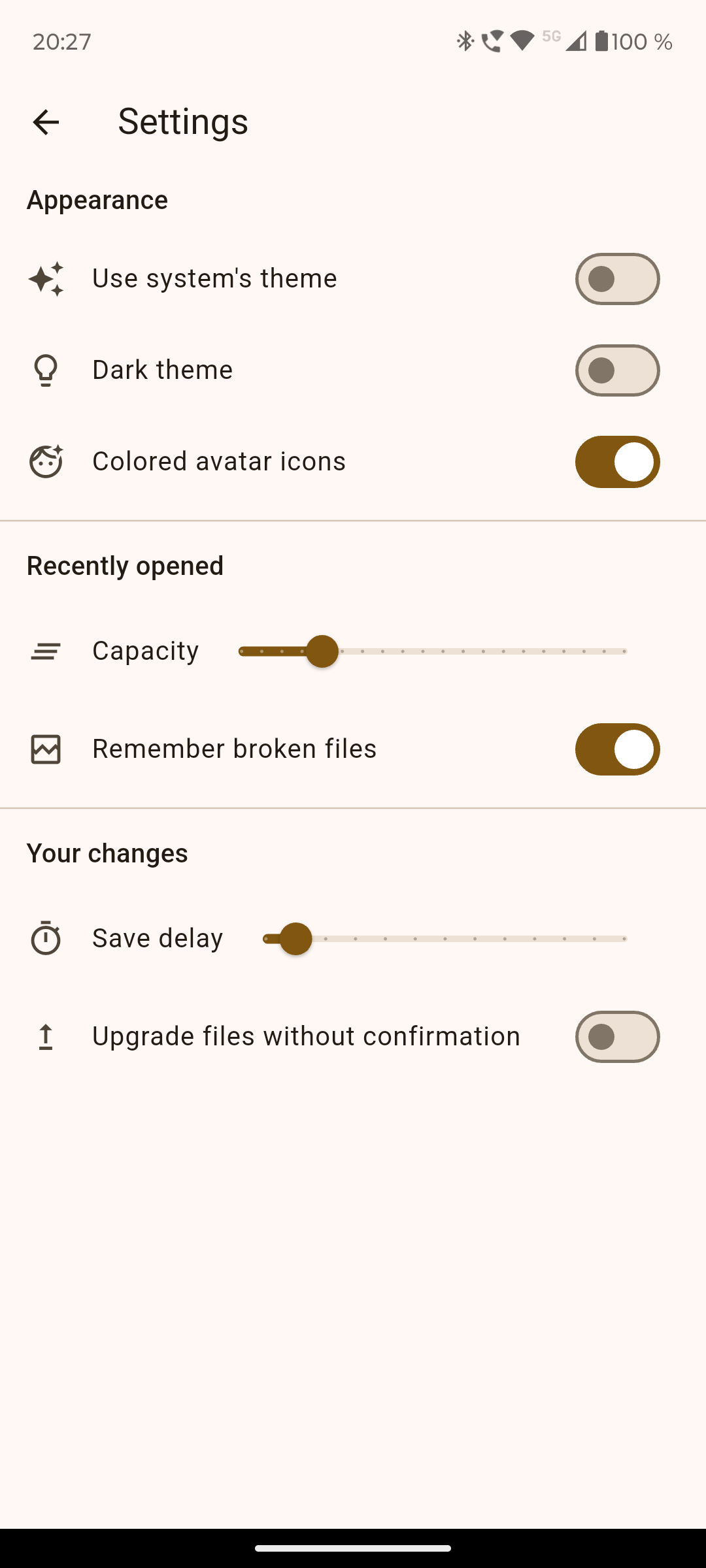Screen dimensions: 706x1568
Task: Turn on the Dark theme switch
Action: (x=617, y=370)
